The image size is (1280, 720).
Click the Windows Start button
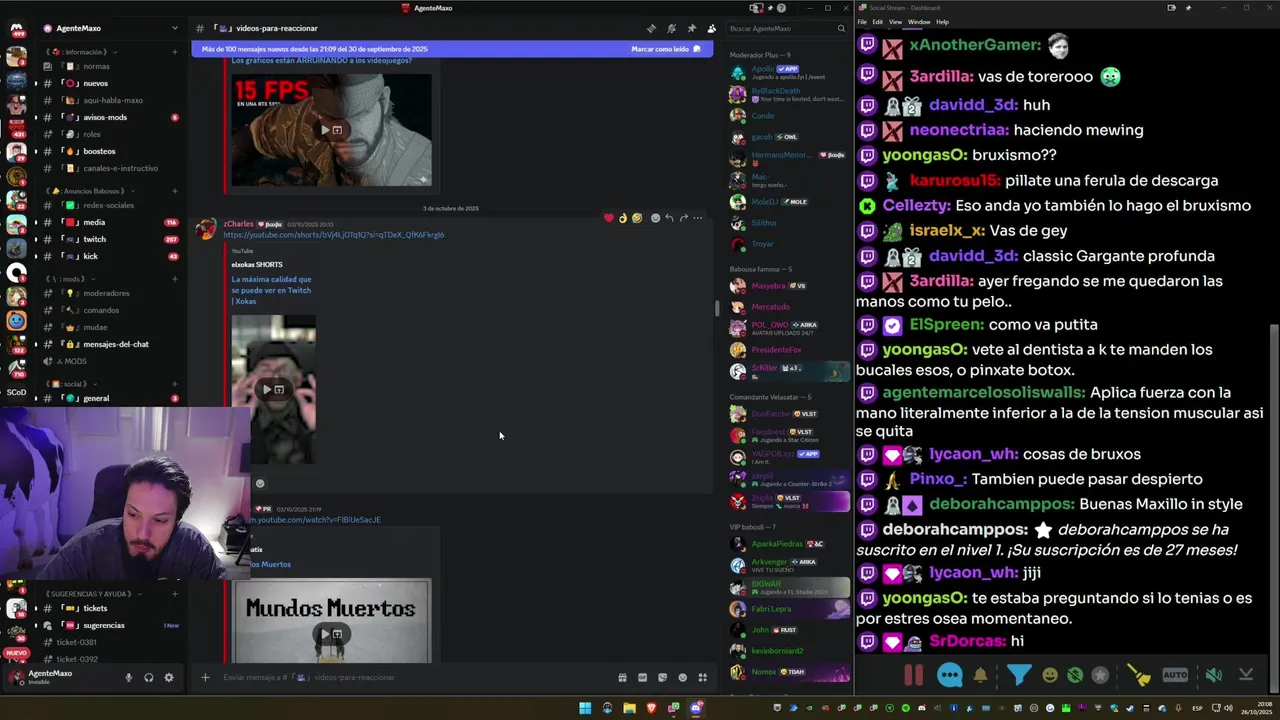pos(585,708)
